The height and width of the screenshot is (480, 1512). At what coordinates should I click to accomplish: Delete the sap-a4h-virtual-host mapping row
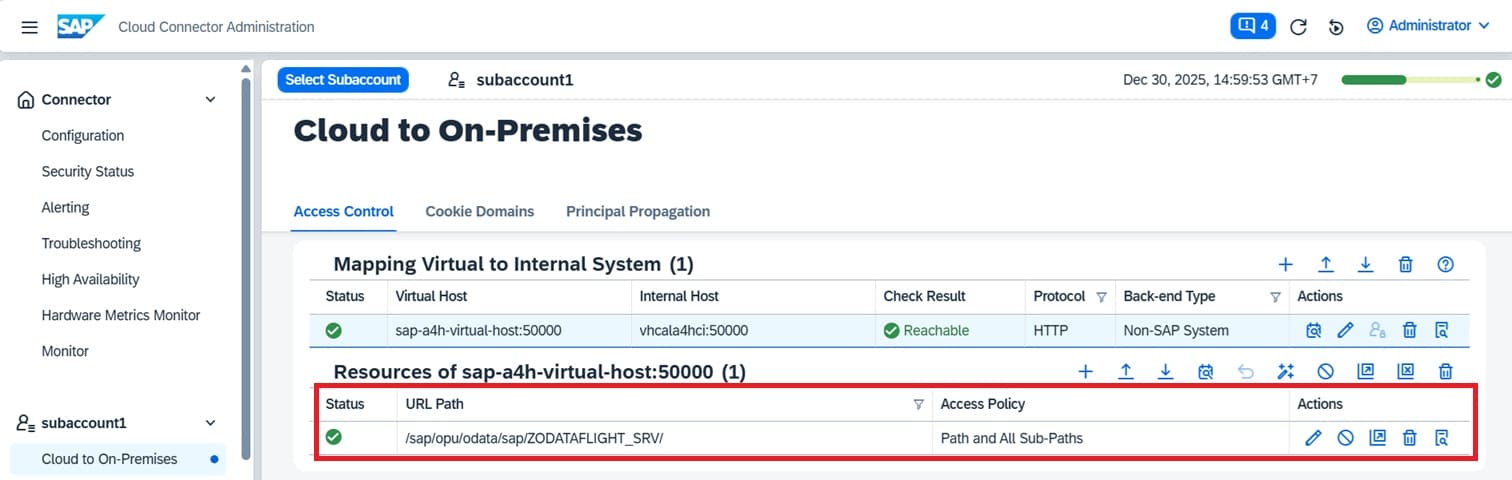tap(1409, 330)
